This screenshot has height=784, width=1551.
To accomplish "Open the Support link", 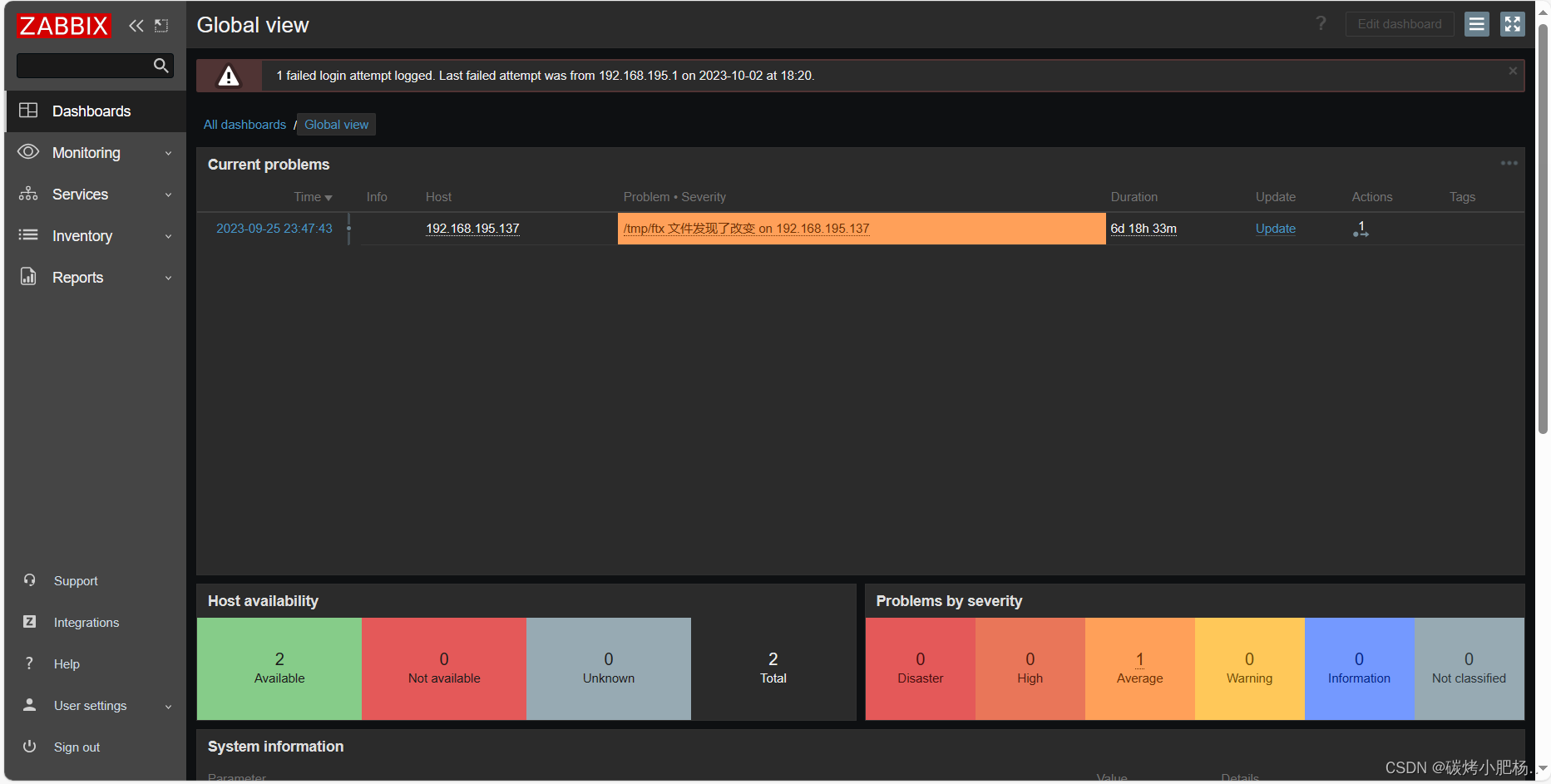I will [x=76, y=581].
